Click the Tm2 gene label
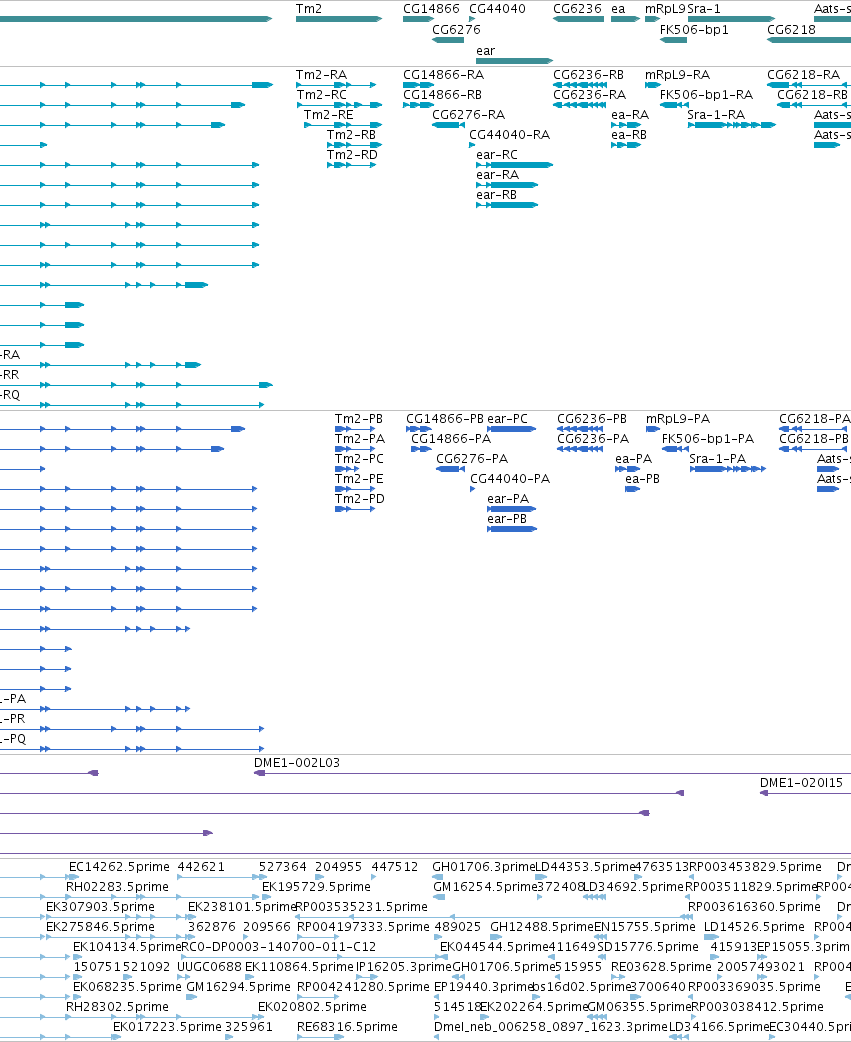Screen dimensions: 851x1042 pyautogui.click(x=309, y=9)
